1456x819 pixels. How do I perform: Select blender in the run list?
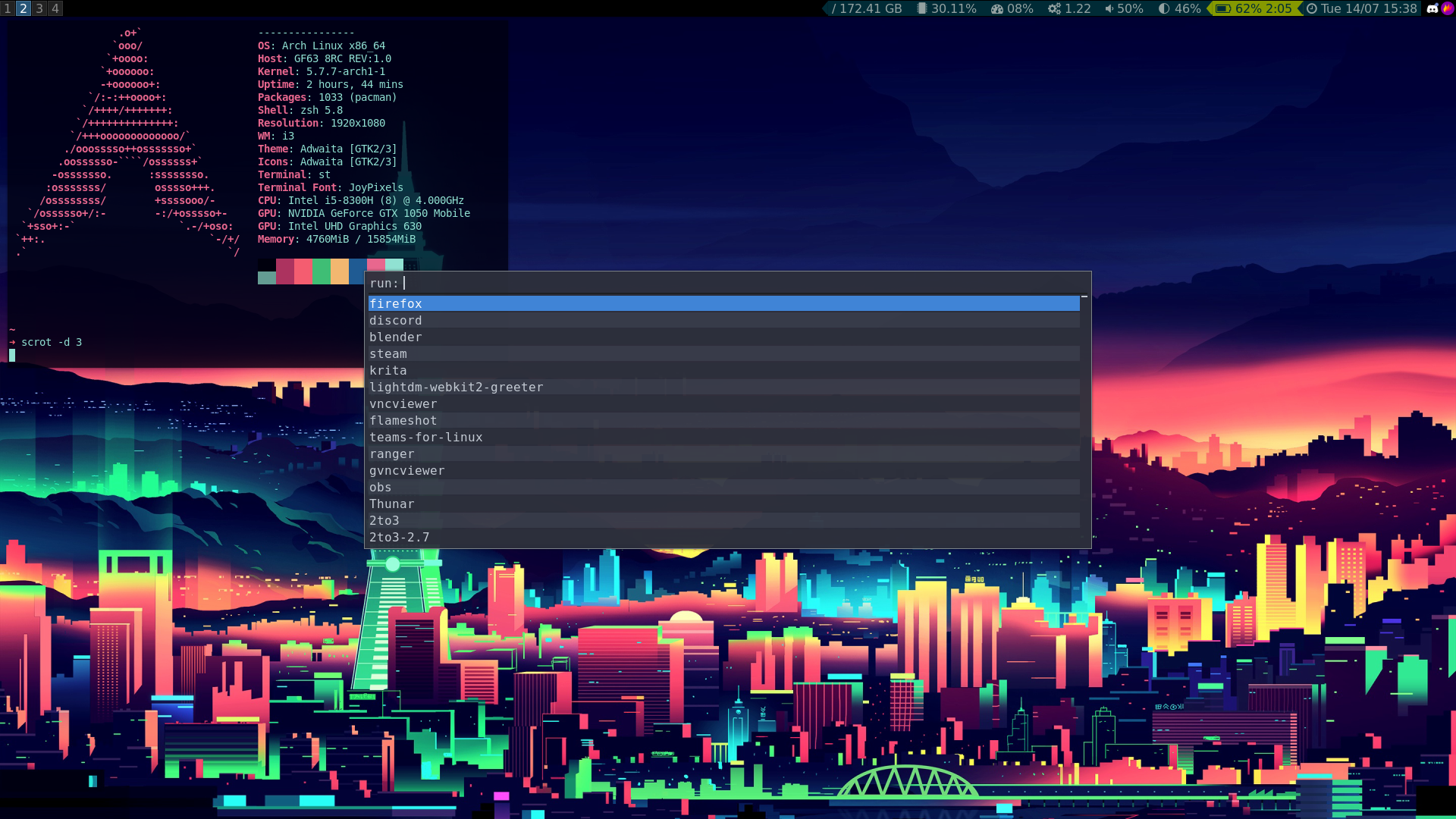click(723, 337)
